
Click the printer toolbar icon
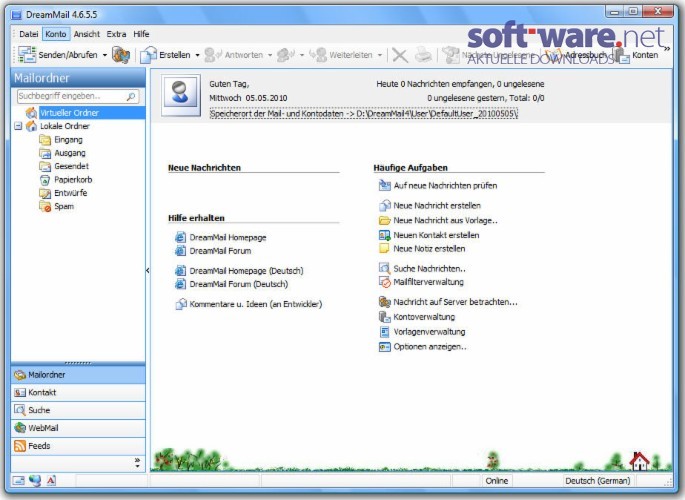[x=423, y=55]
